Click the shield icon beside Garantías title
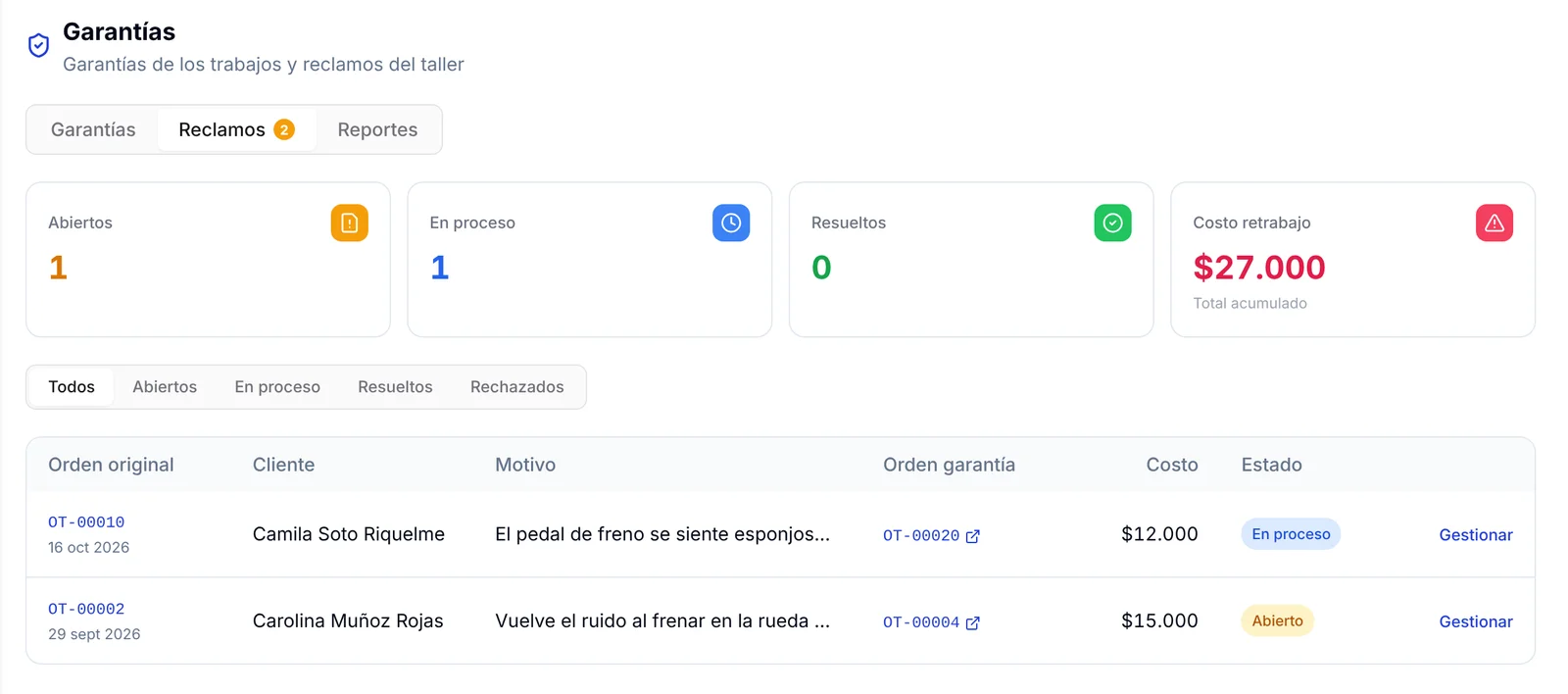1568x694 pixels. click(x=38, y=45)
